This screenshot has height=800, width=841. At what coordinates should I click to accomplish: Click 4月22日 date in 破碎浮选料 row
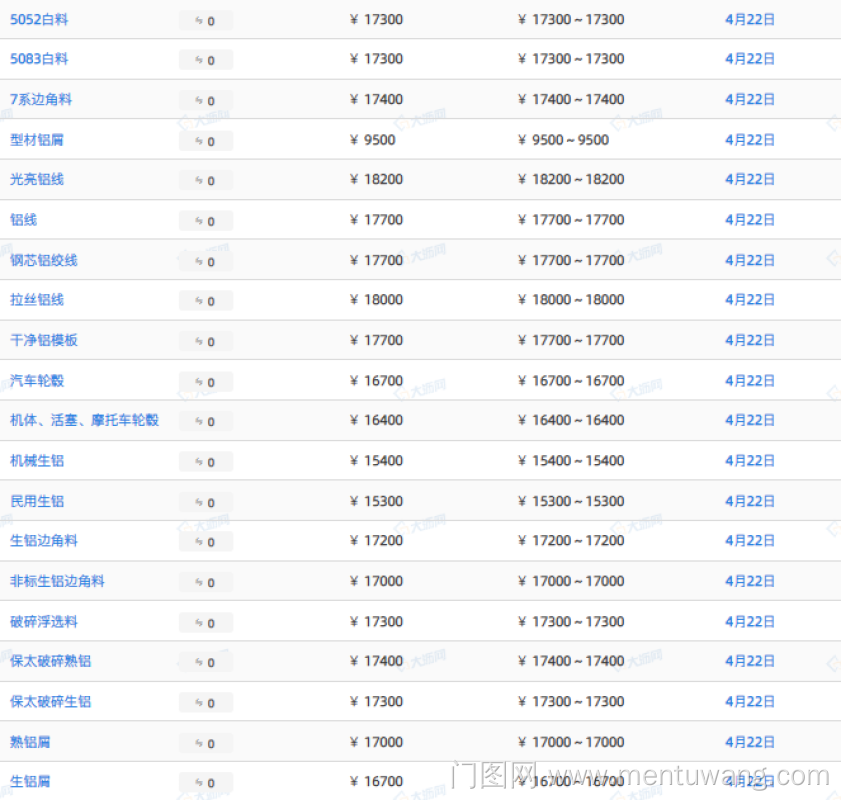tap(749, 621)
